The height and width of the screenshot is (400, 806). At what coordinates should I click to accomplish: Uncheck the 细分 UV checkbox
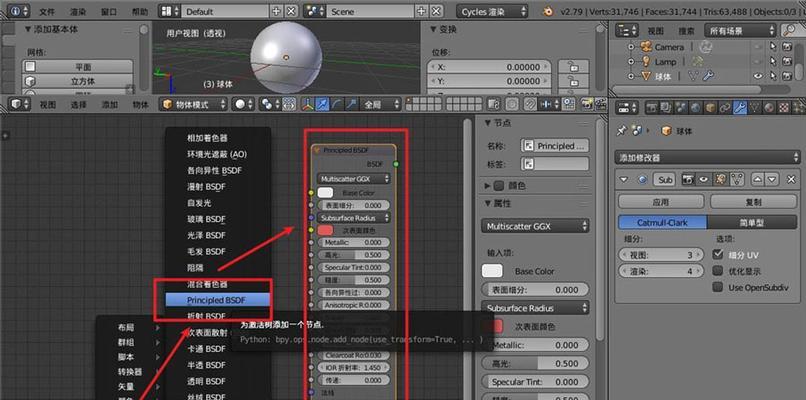718,254
